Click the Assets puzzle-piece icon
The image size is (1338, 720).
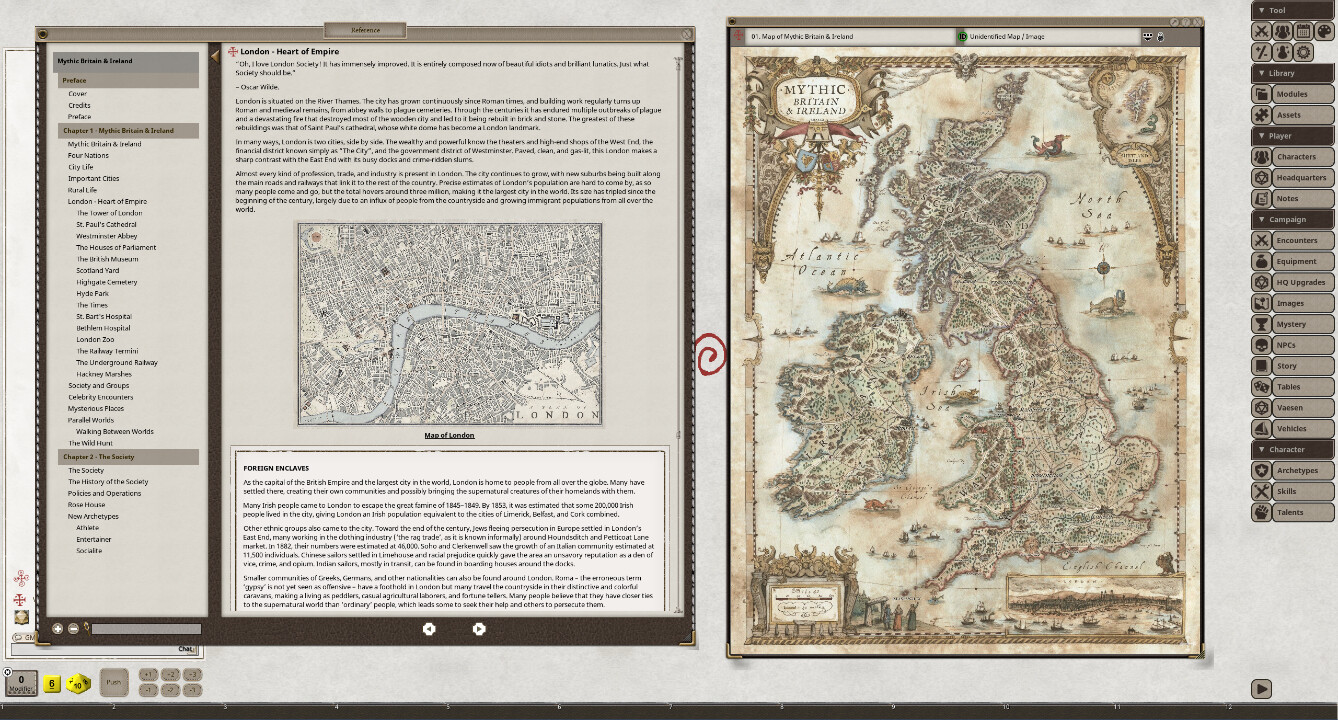tap(1261, 115)
